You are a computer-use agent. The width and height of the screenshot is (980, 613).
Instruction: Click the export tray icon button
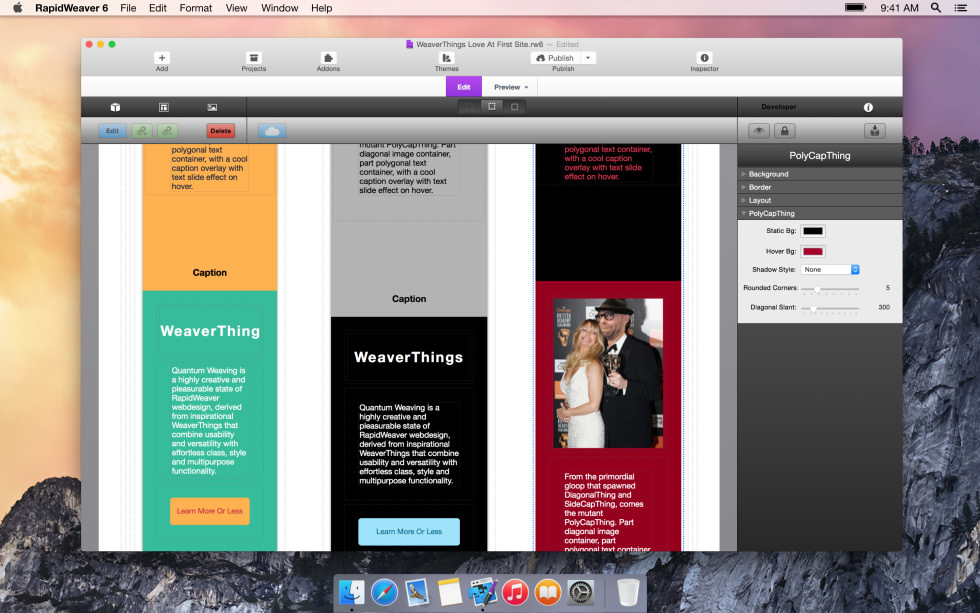point(874,131)
